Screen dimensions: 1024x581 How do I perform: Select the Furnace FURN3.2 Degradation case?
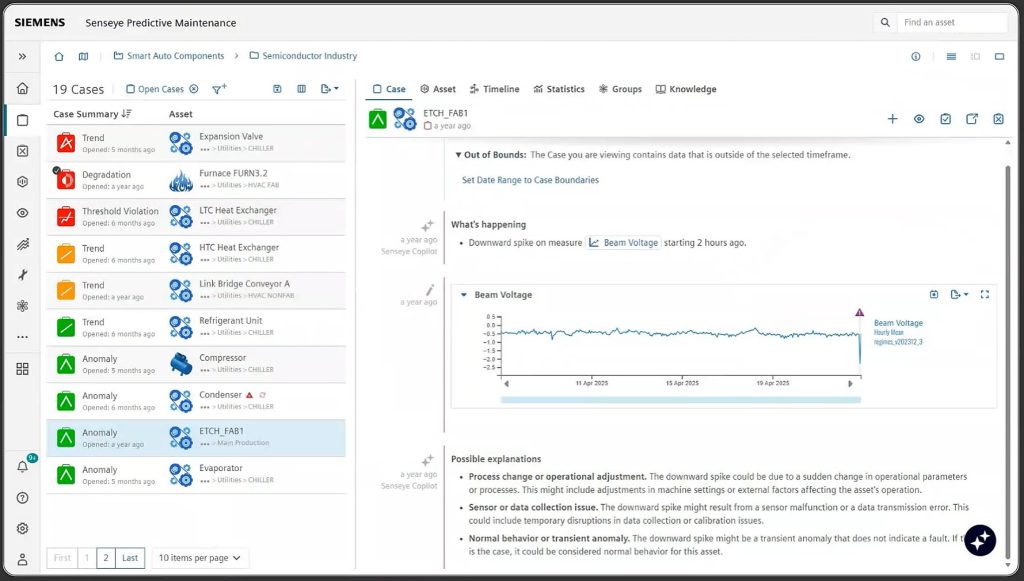pos(196,180)
